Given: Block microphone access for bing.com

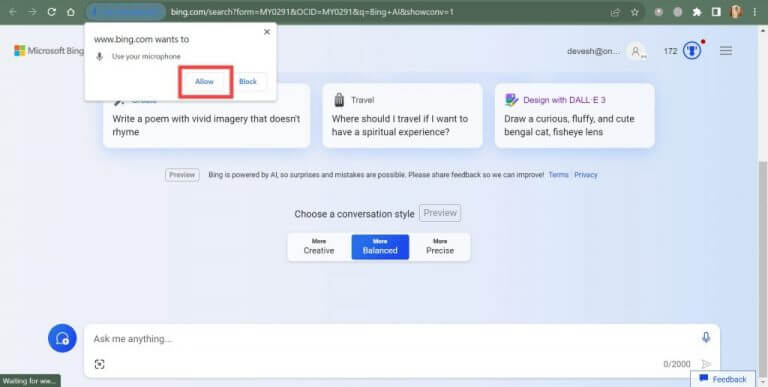Looking at the screenshot, I should pos(248,82).
